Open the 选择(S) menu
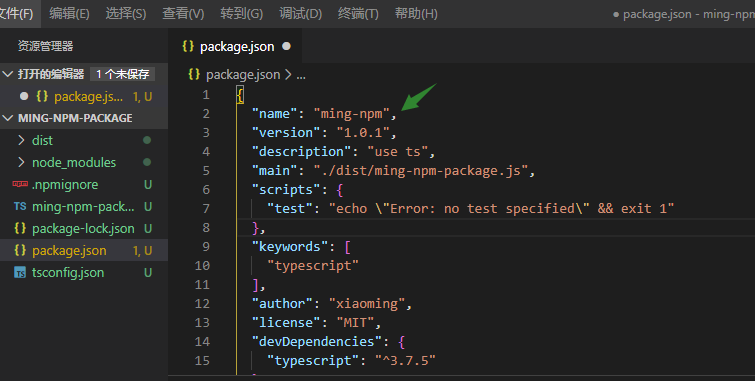Viewport: 755px width, 381px height. click(126, 13)
